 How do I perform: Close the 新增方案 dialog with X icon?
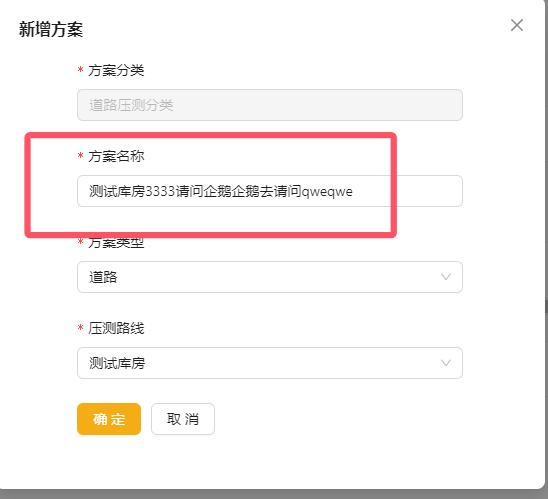coord(517,25)
